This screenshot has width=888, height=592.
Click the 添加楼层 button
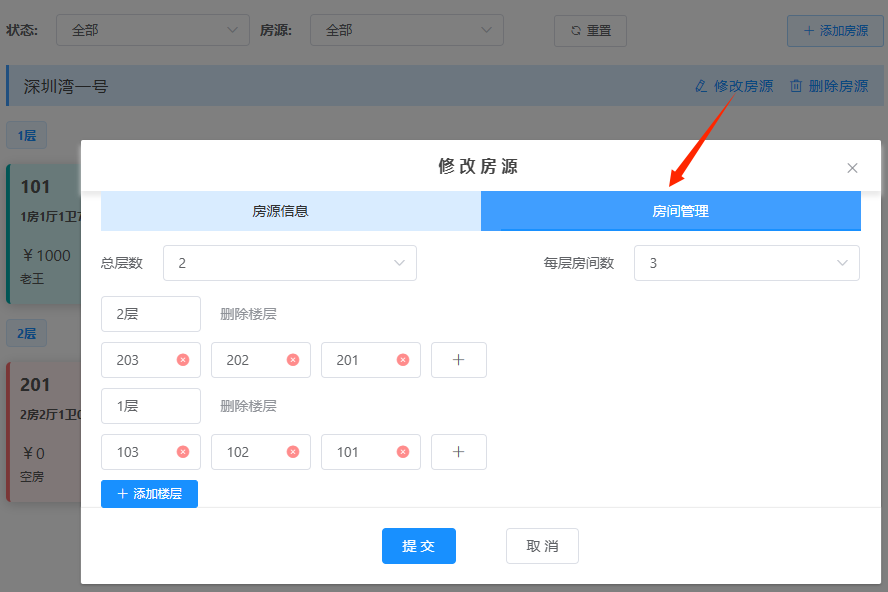pos(149,494)
